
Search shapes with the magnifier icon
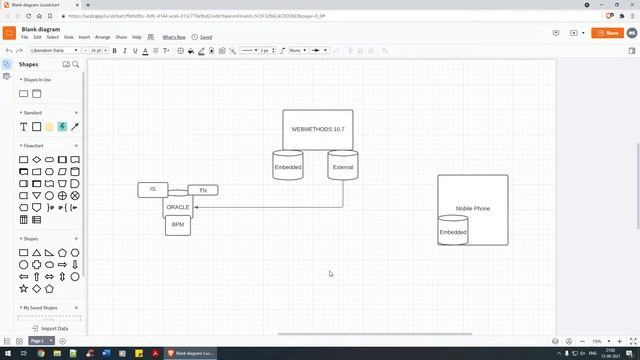(x=76, y=64)
